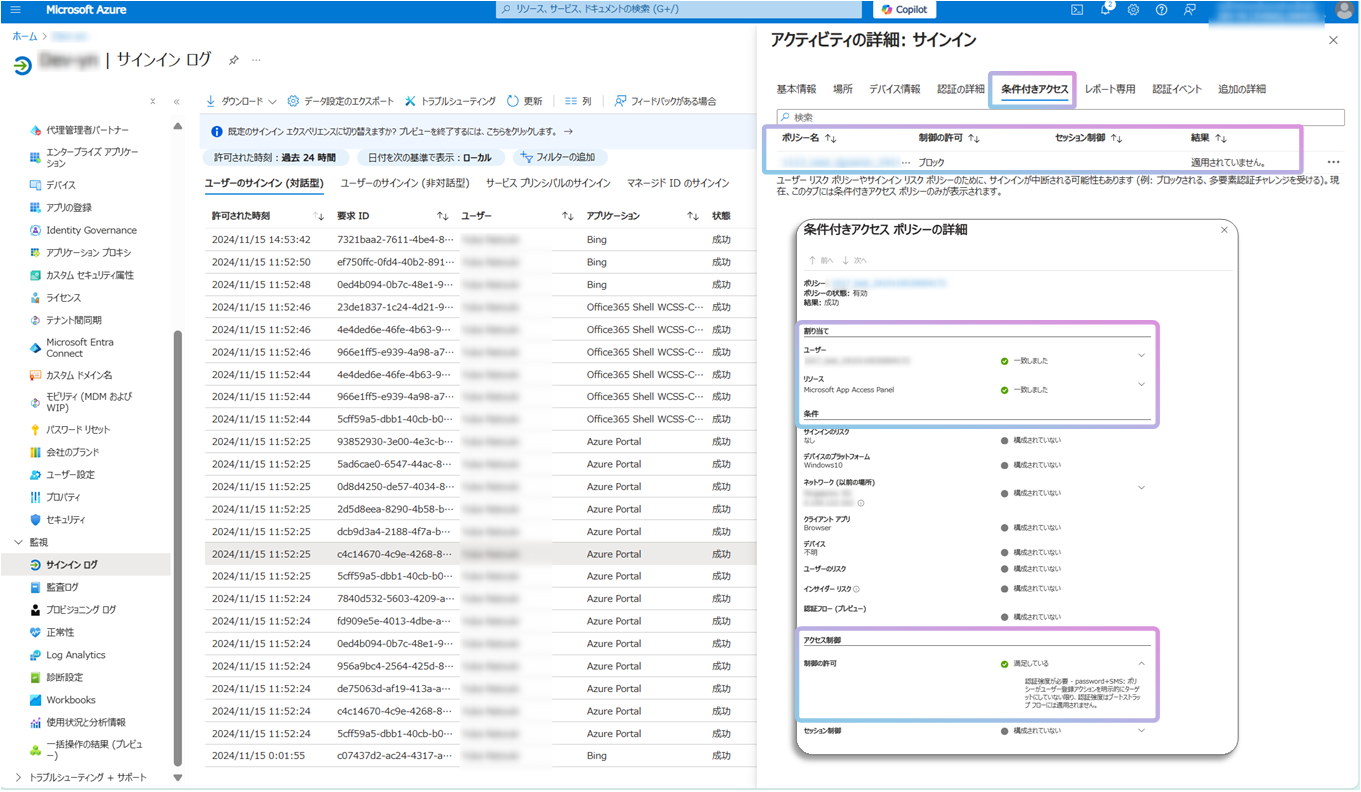Click sidebar scrollbar down arrow
Screen dimensions: 1361x792
tap(178, 777)
